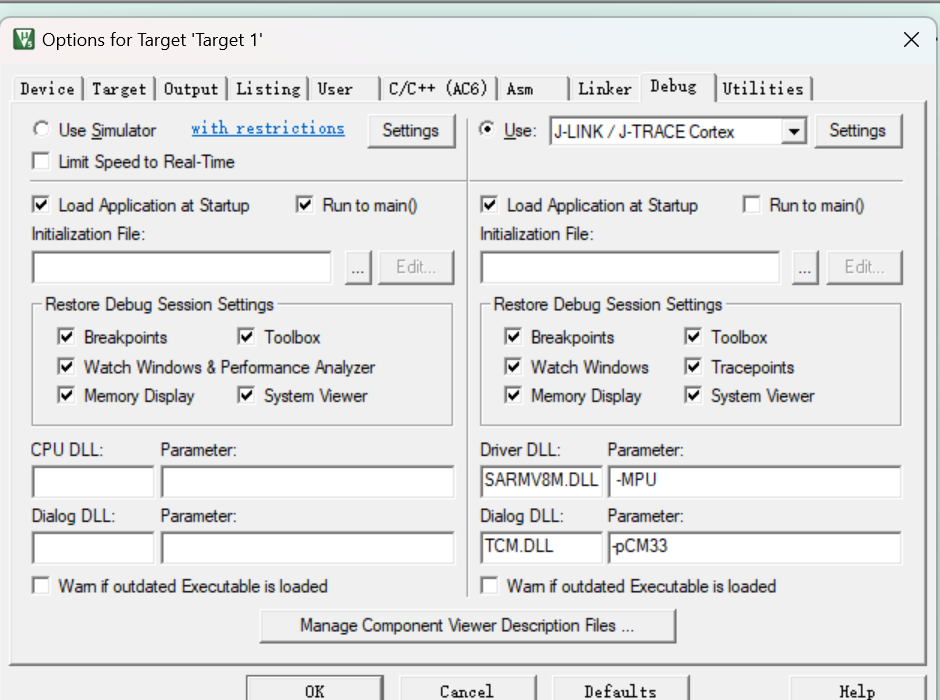Image resolution: width=940 pixels, height=700 pixels.
Task: Click the CPU DLL Parameter field
Action: point(308,482)
